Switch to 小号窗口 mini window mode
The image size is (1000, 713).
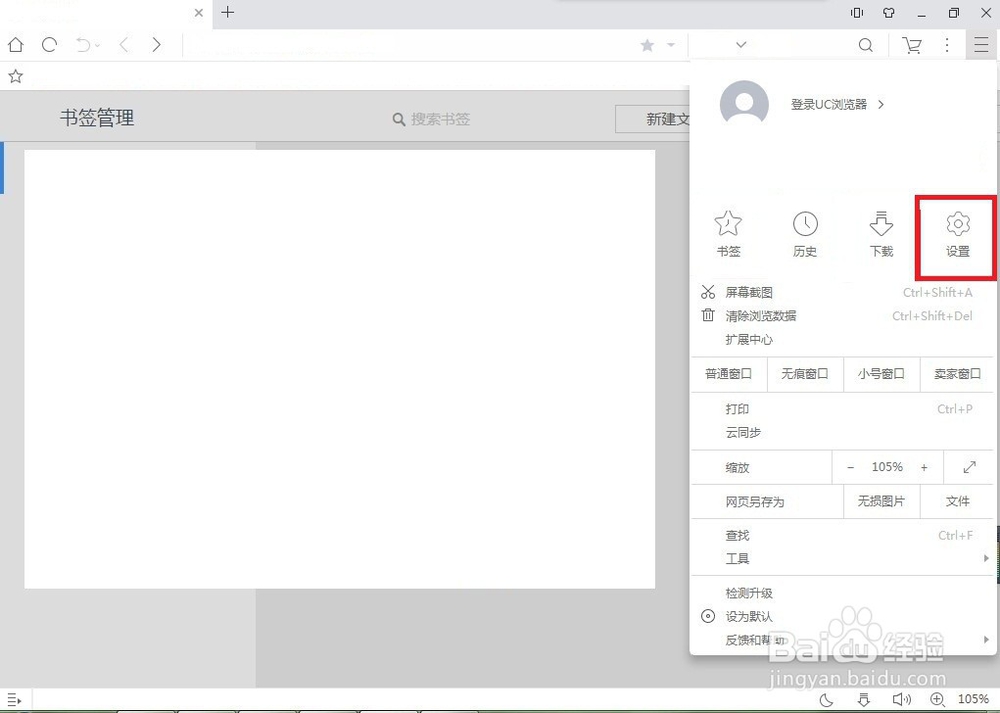pyautogui.click(x=881, y=374)
